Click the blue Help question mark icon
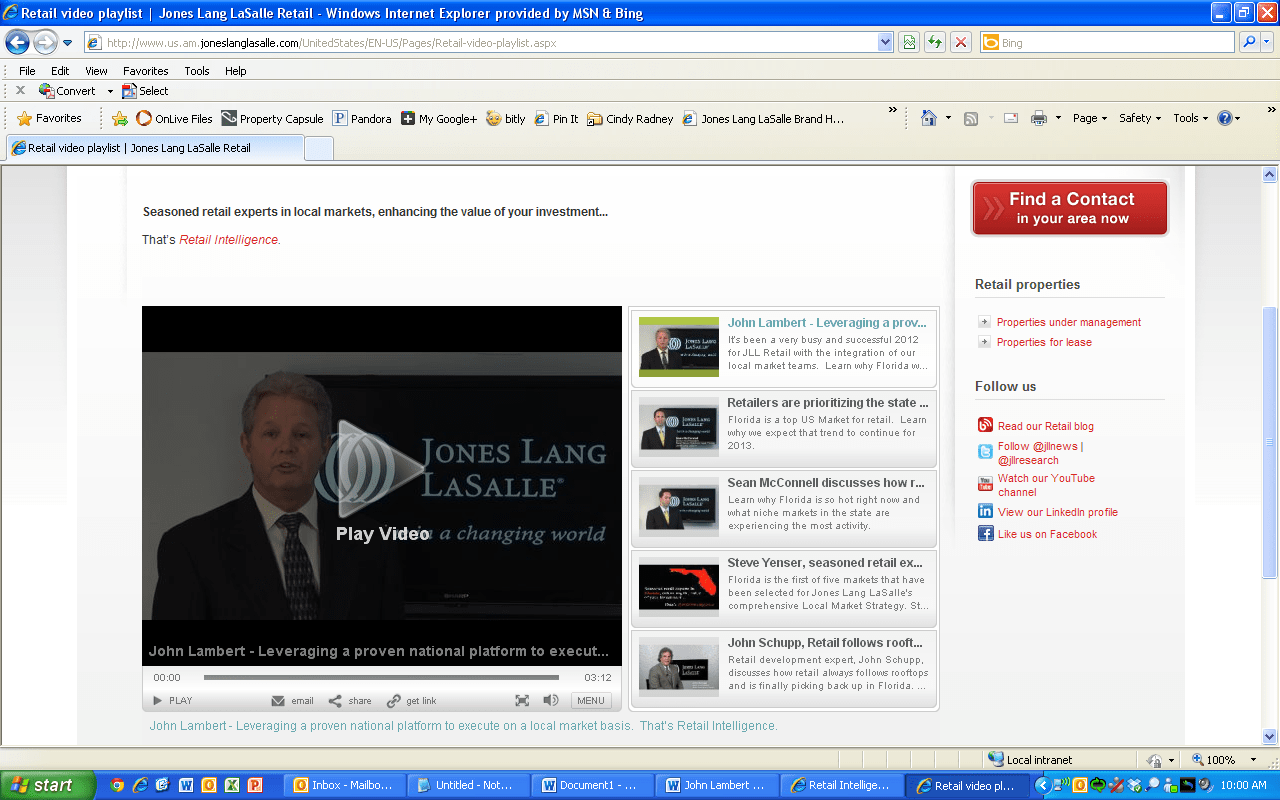The image size is (1280, 800). tap(1225, 118)
